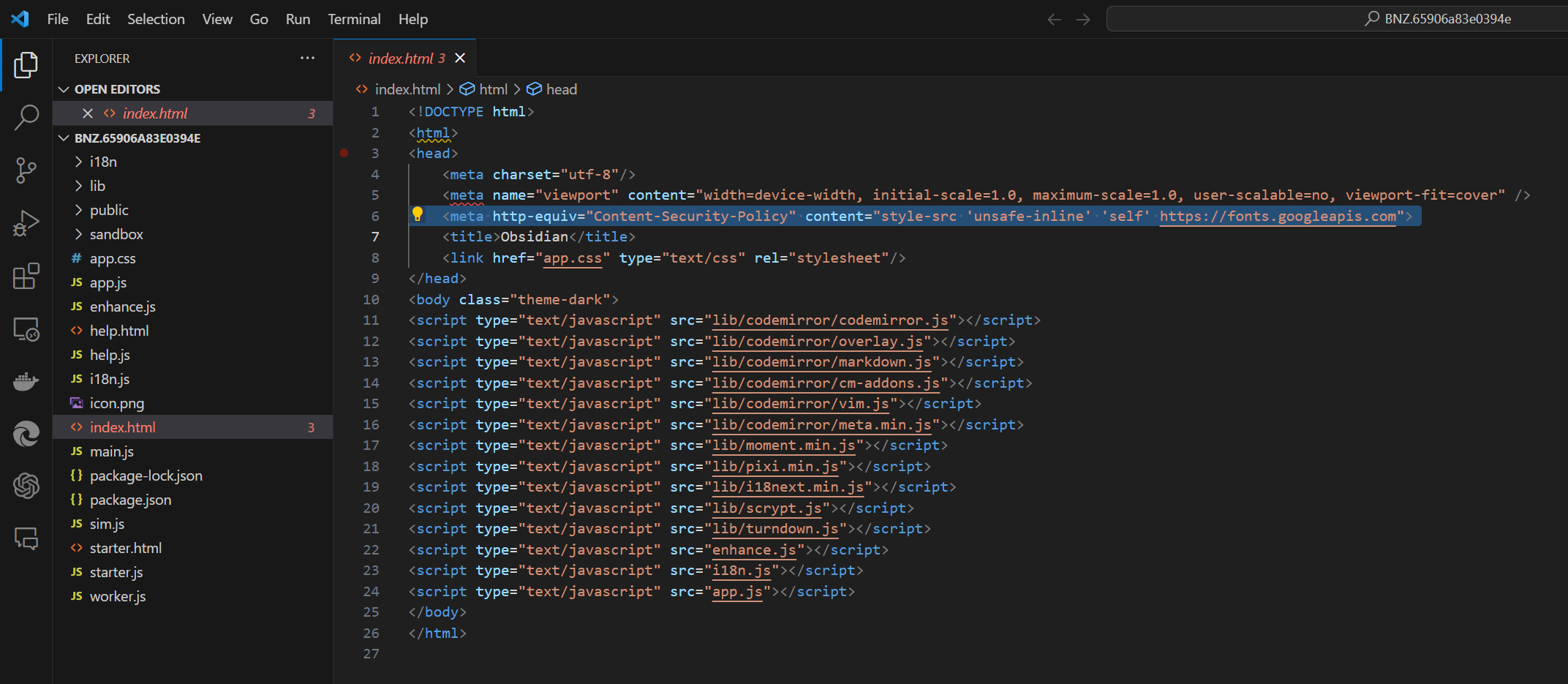Open Explorer more actions ellipsis menu
Viewport: 1568px width, 684px height.
click(x=307, y=58)
